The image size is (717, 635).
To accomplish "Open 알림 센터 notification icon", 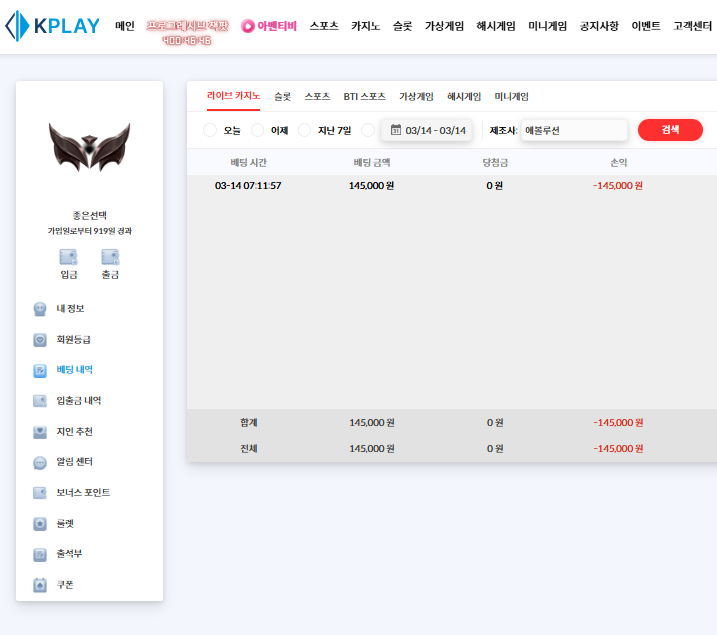I will (x=40, y=463).
